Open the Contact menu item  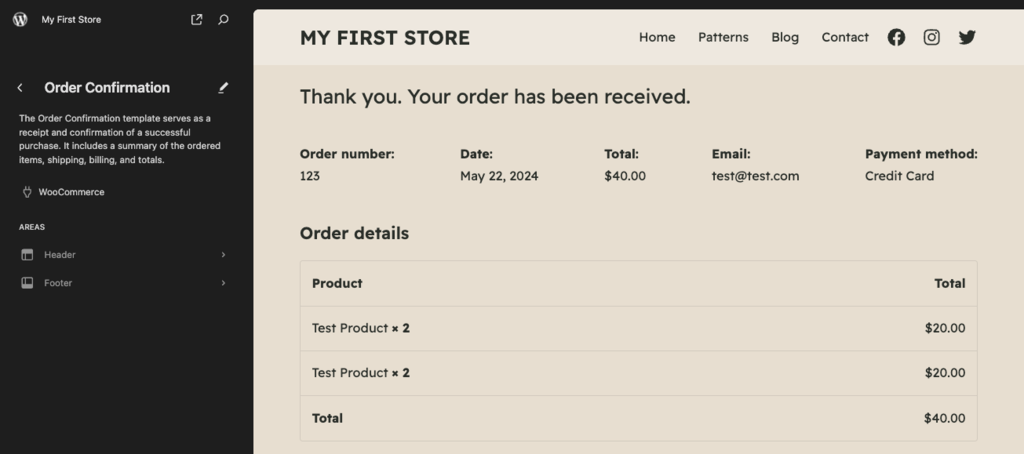[845, 37]
